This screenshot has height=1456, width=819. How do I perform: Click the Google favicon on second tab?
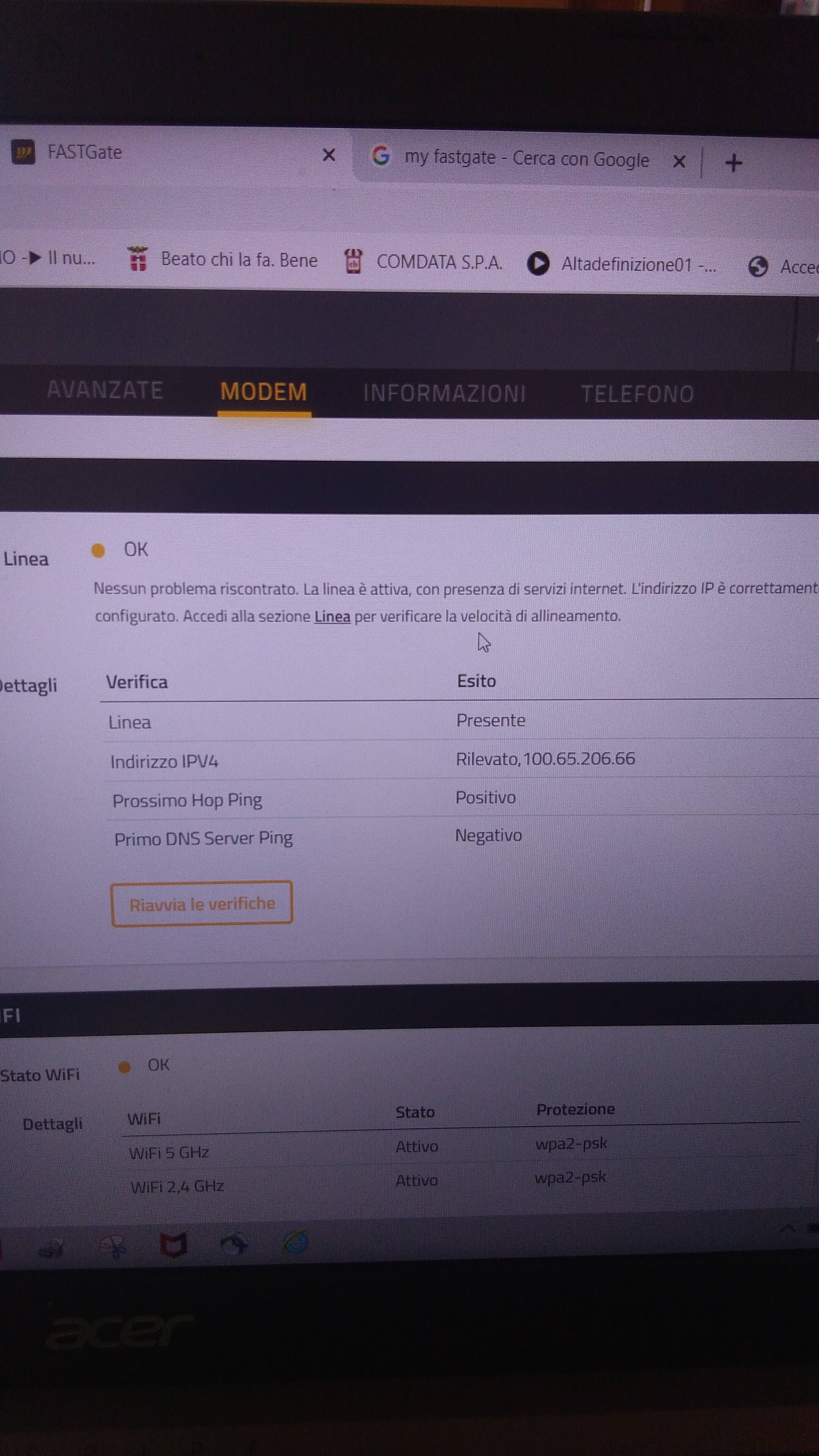coord(381,155)
